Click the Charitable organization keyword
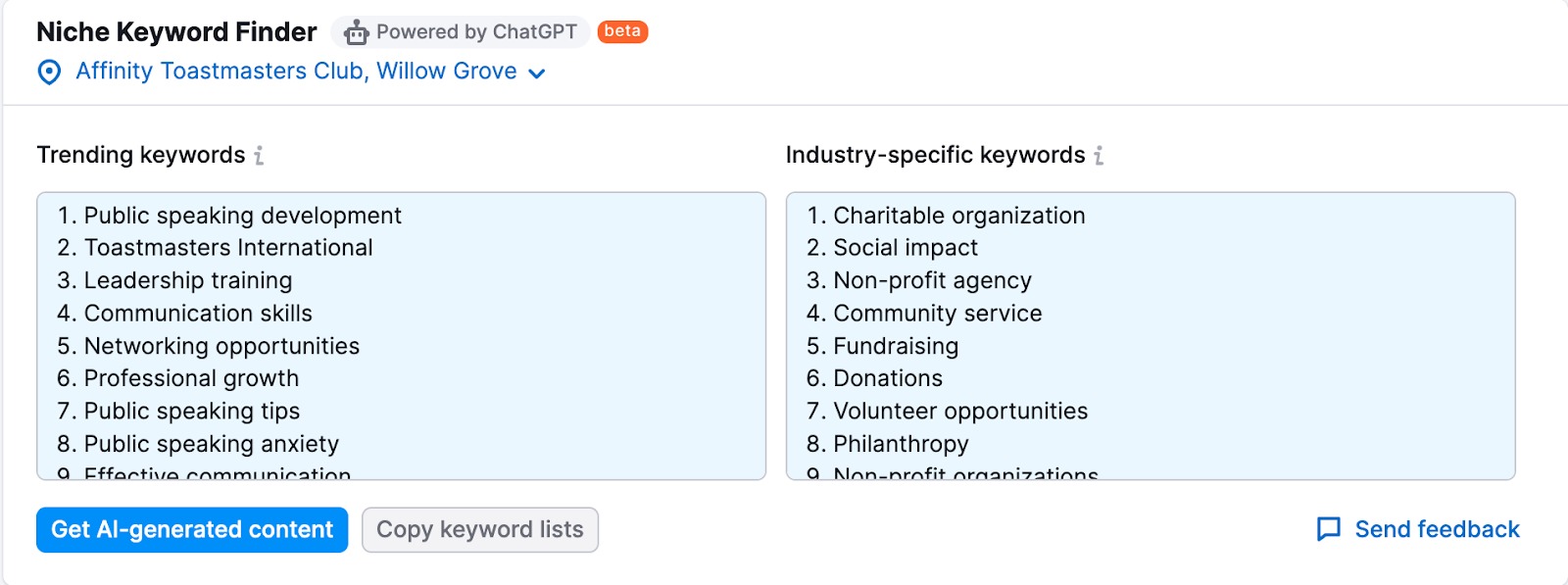Viewport: 1568px width, 585px height. pyautogui.click(x=959, y=216)
